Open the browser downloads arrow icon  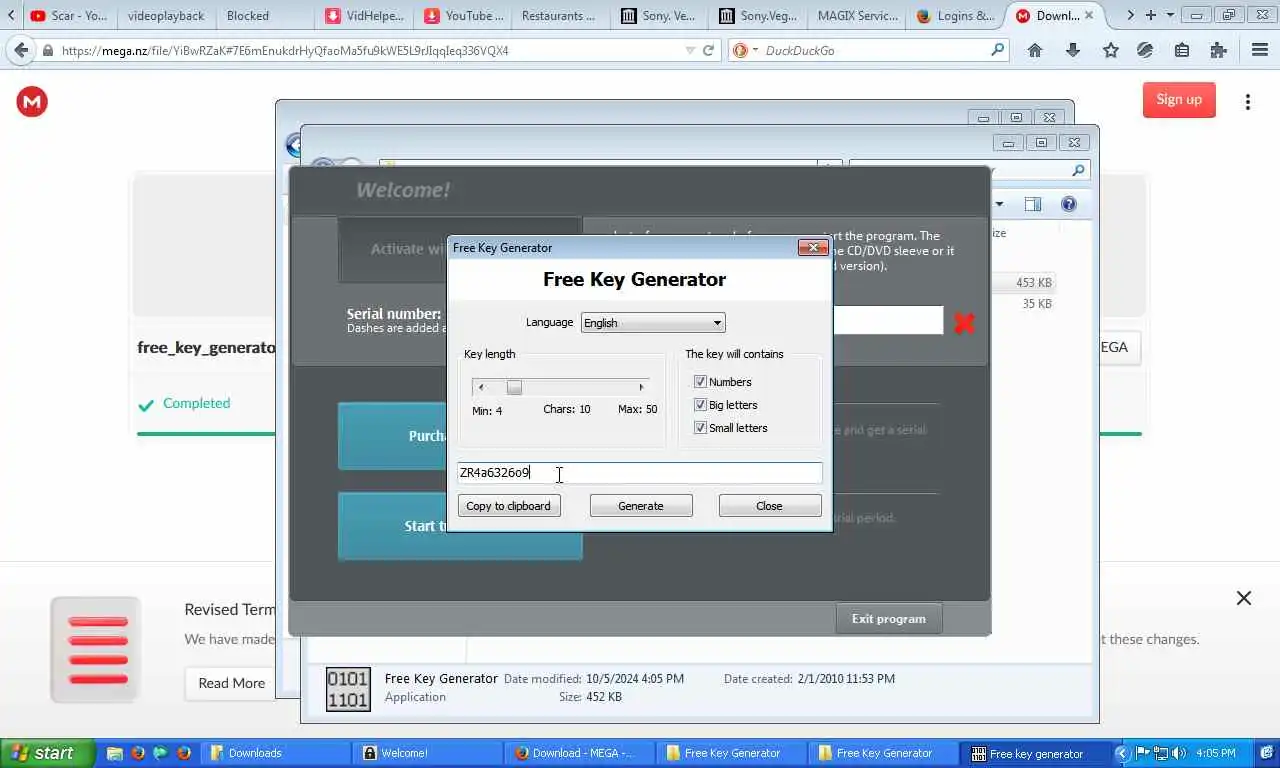tap(1073, 50)
